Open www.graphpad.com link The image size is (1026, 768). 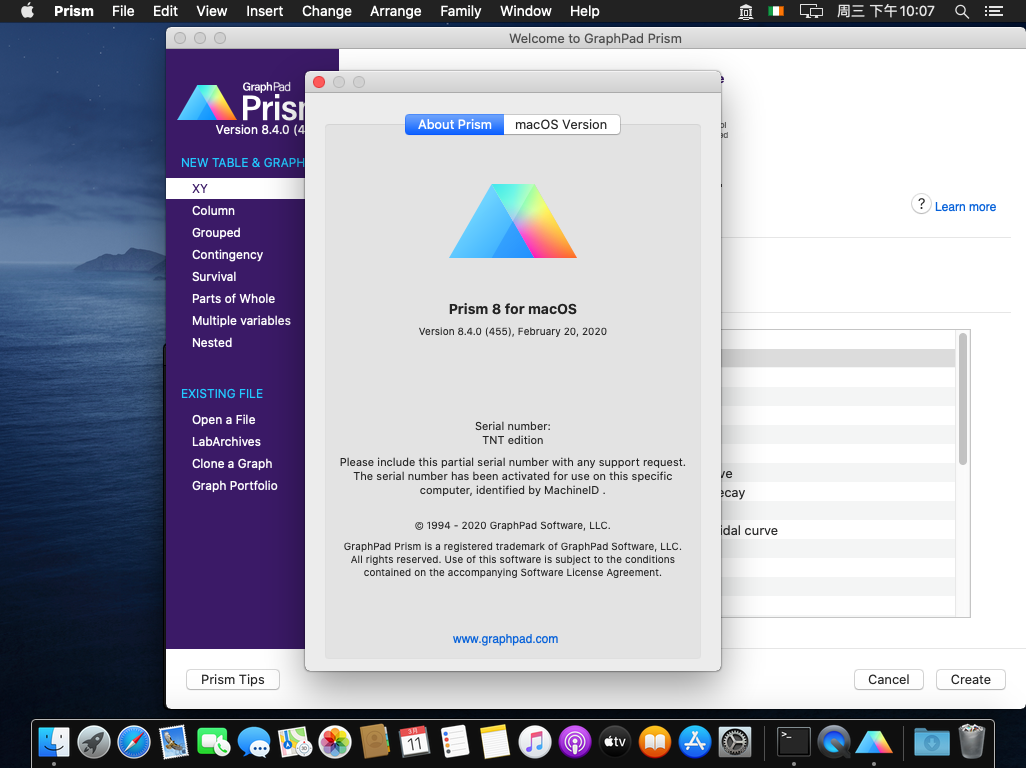pos(505,638)
